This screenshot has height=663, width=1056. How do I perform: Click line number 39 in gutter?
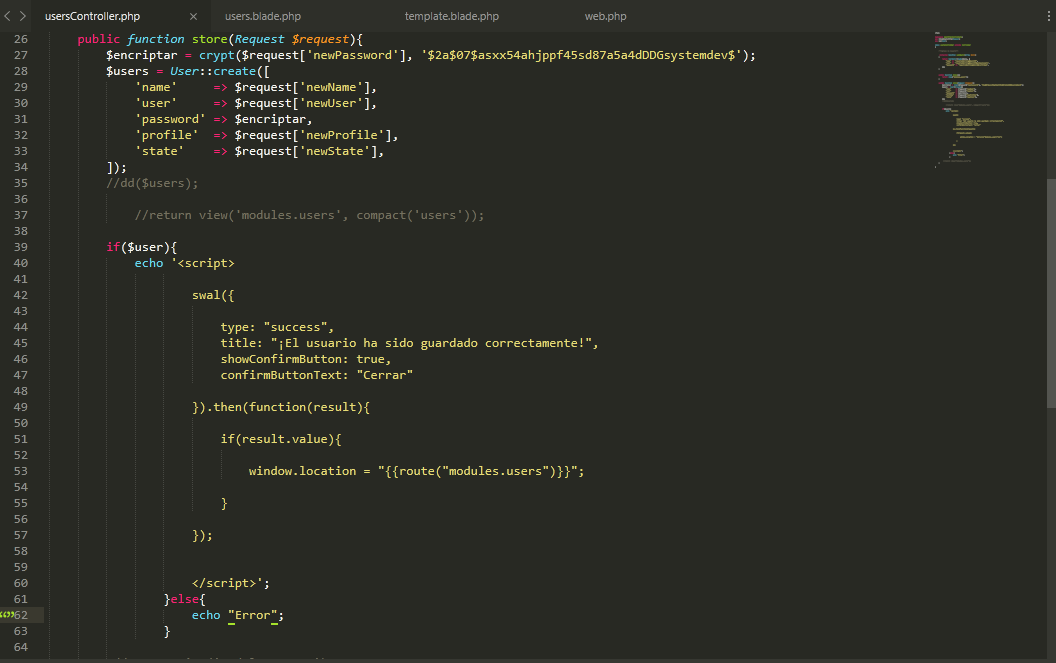pos(21,247)
